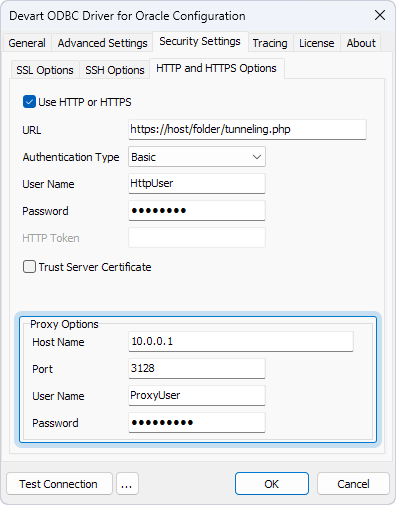Click the Authentication Type label
The width and height of the screenshot is (396, 505).
click(71, 157)
